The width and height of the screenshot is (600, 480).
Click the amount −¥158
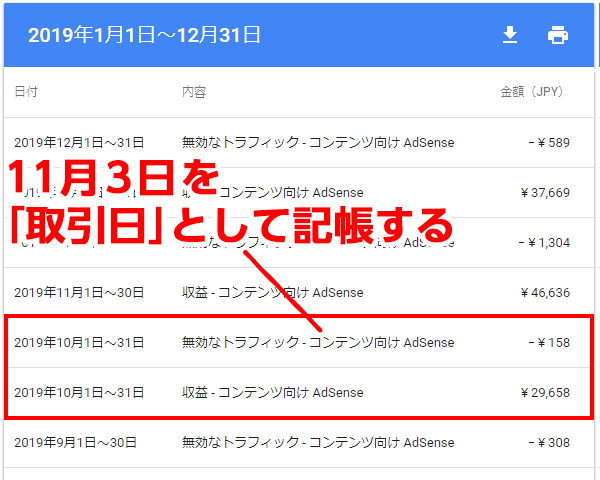[549, 342]
